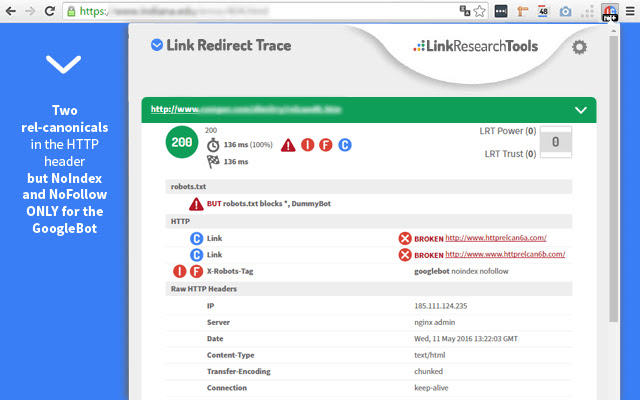Image resolution: width=640 pixels, height=400 pixels.
Task: Click the warning icon in robots.txt row
Action: pyautogui.click(x=196, y=203)
